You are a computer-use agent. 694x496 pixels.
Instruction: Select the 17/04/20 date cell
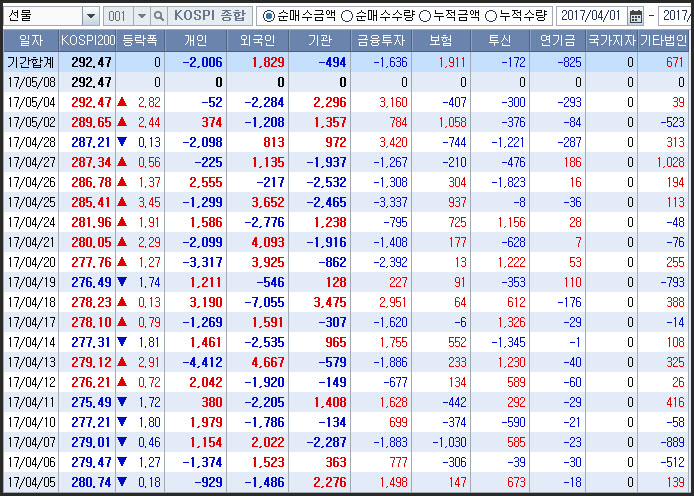click(31, 262)
